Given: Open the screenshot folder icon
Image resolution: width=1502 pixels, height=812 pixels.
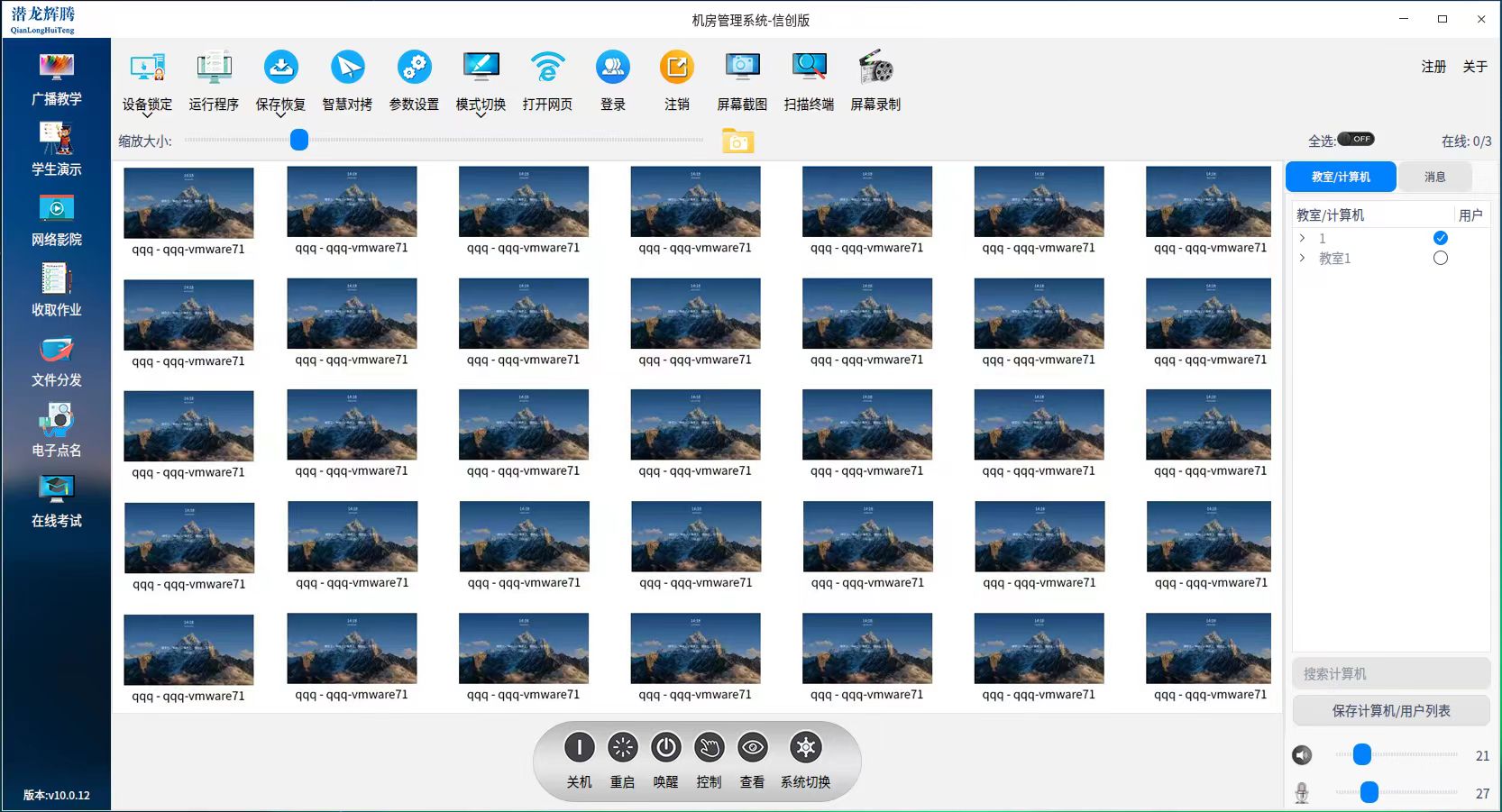Looking at the screenshot, I should 737,141.
